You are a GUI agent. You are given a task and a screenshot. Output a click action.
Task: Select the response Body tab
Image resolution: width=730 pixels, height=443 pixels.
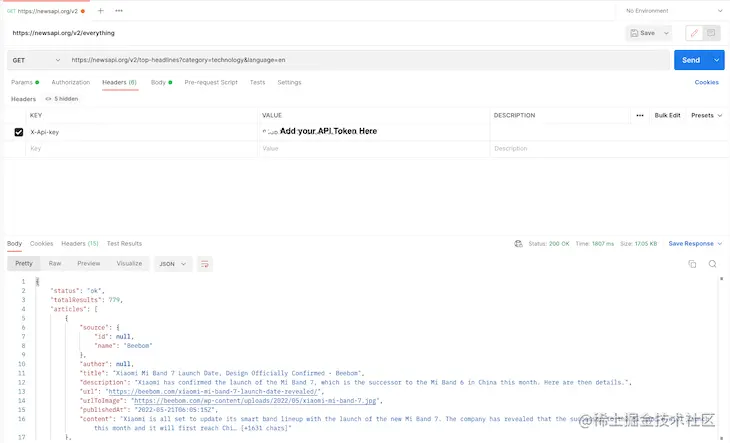coord(14,243)
